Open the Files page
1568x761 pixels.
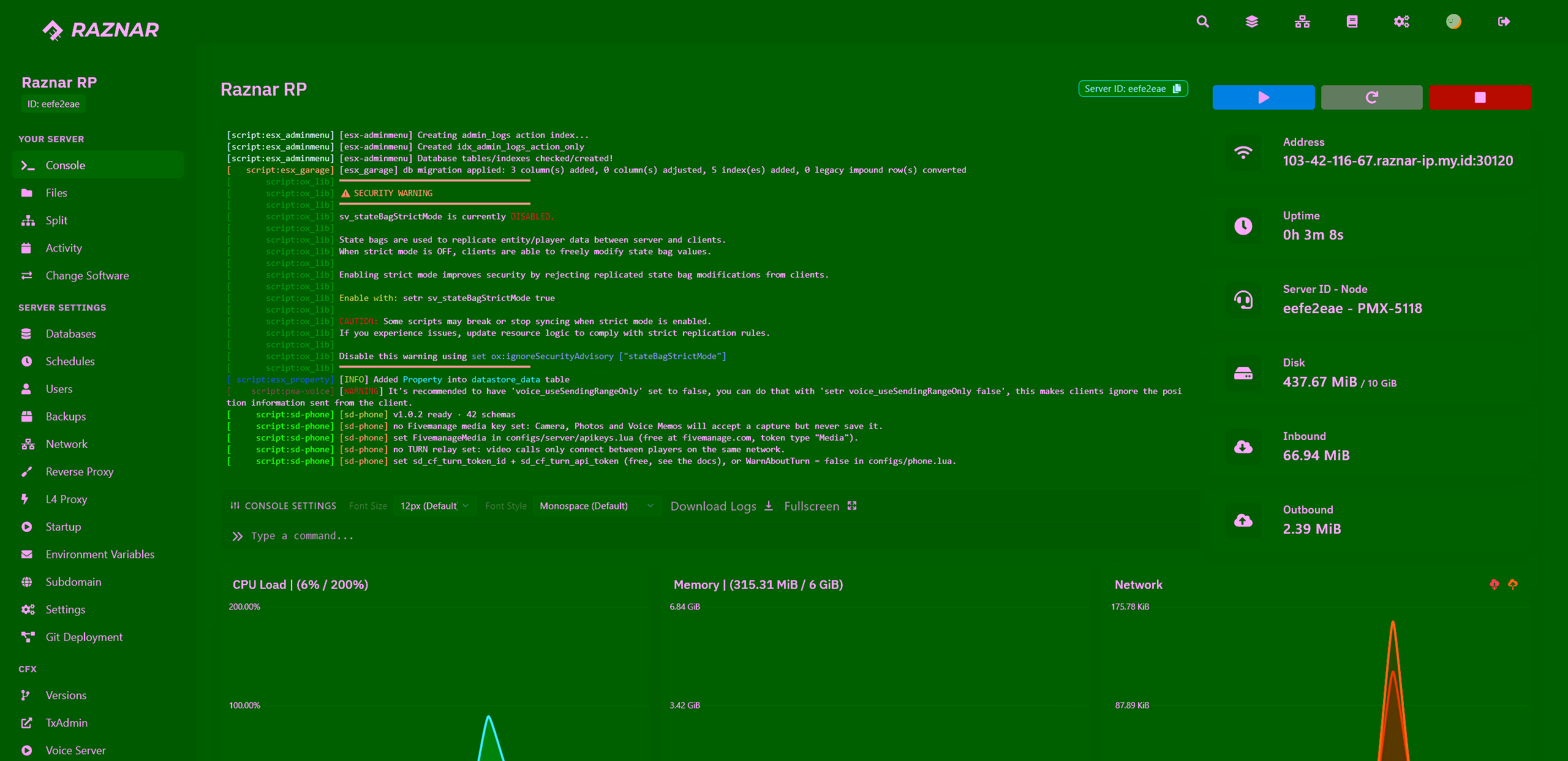tap(98, 193)
